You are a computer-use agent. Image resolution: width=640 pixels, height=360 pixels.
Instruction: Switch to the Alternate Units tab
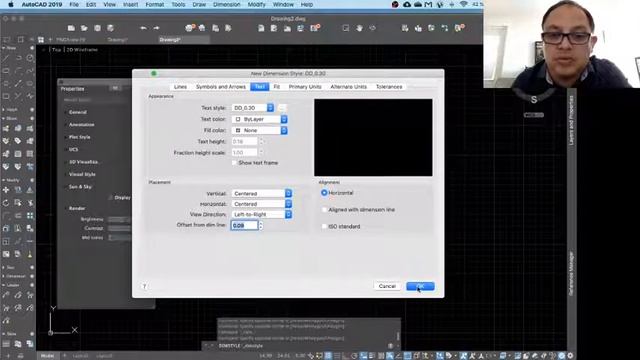pos(349,87)
